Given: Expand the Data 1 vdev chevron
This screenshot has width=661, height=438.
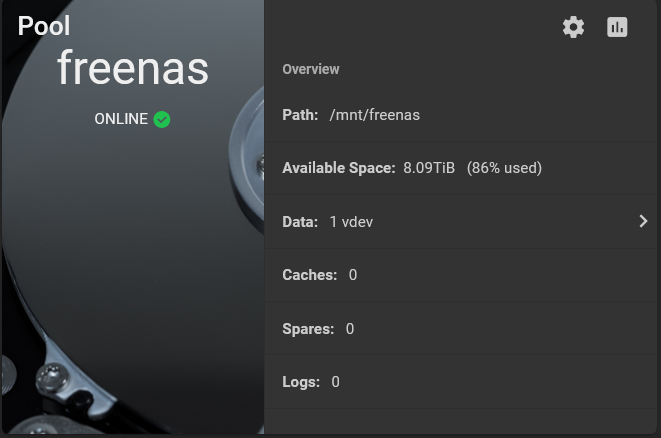Looking at the screenshot, I should pyautogui.click(x=643, y=221).
